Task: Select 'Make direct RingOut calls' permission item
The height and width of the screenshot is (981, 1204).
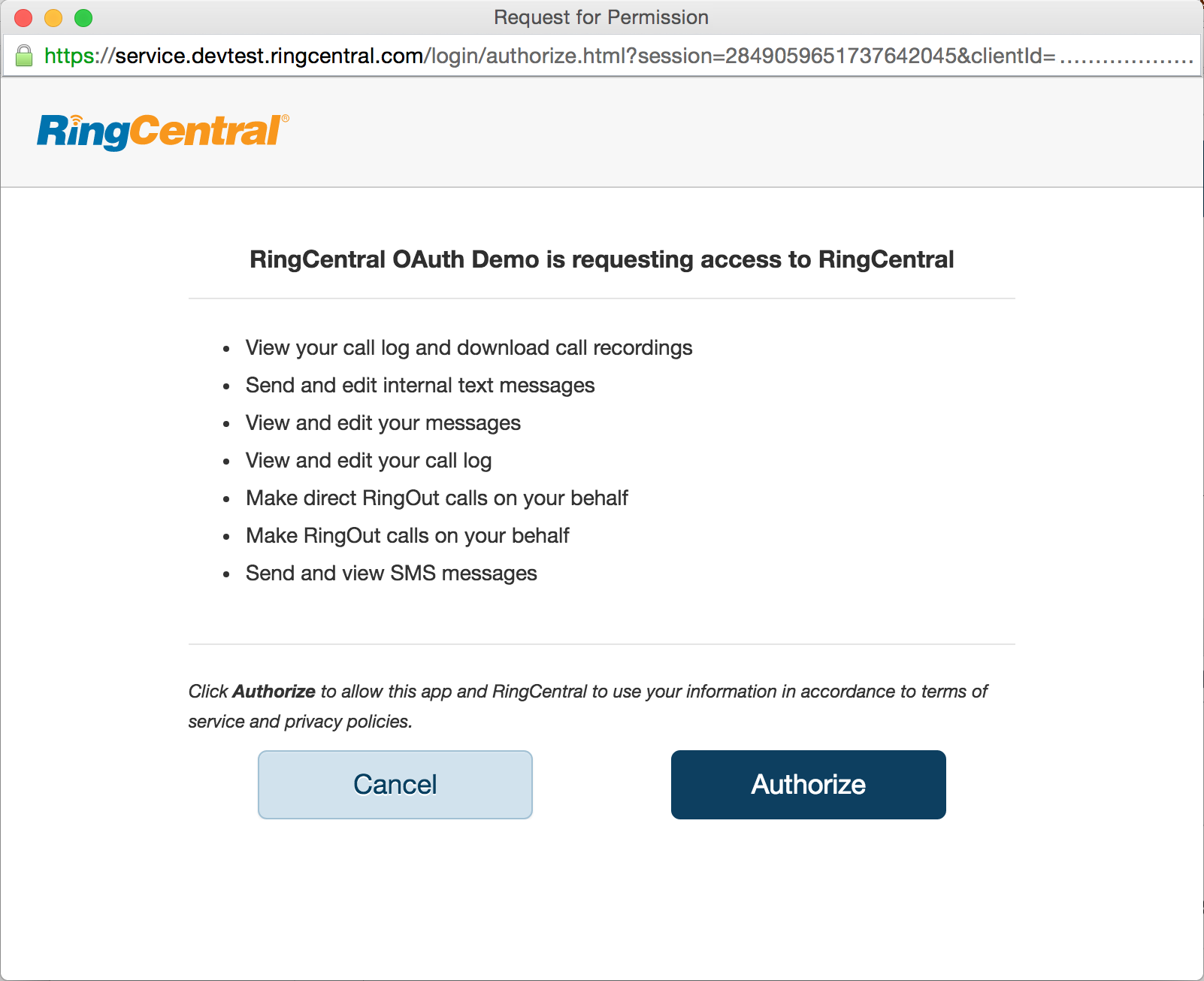Action: 437,498
